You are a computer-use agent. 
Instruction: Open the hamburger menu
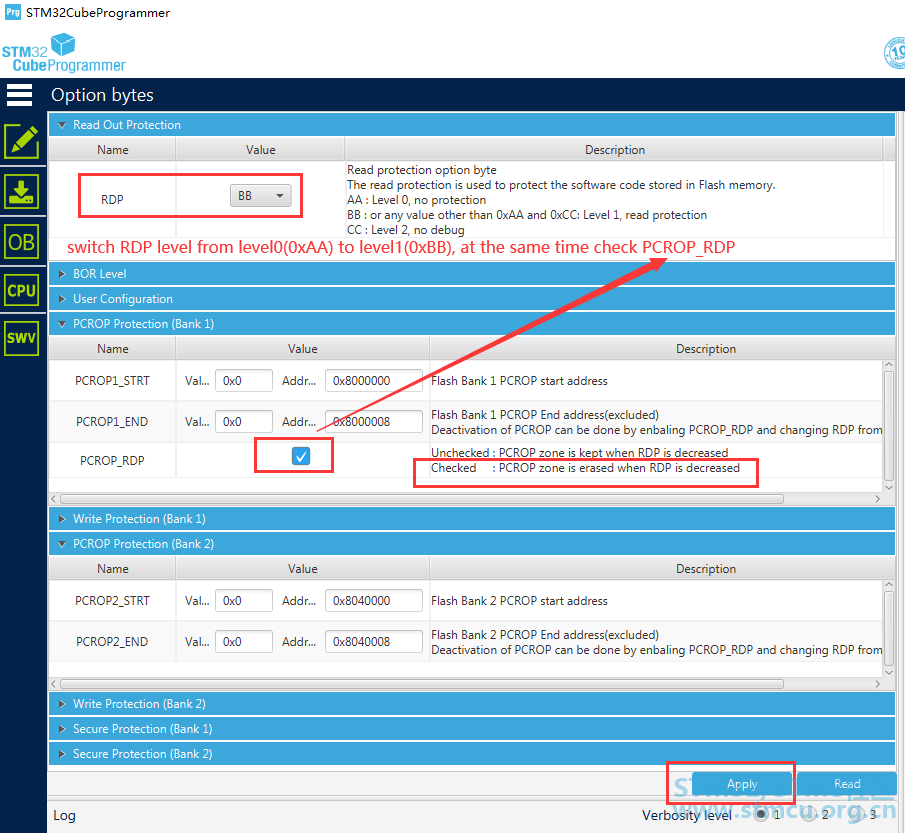[19, 95]
